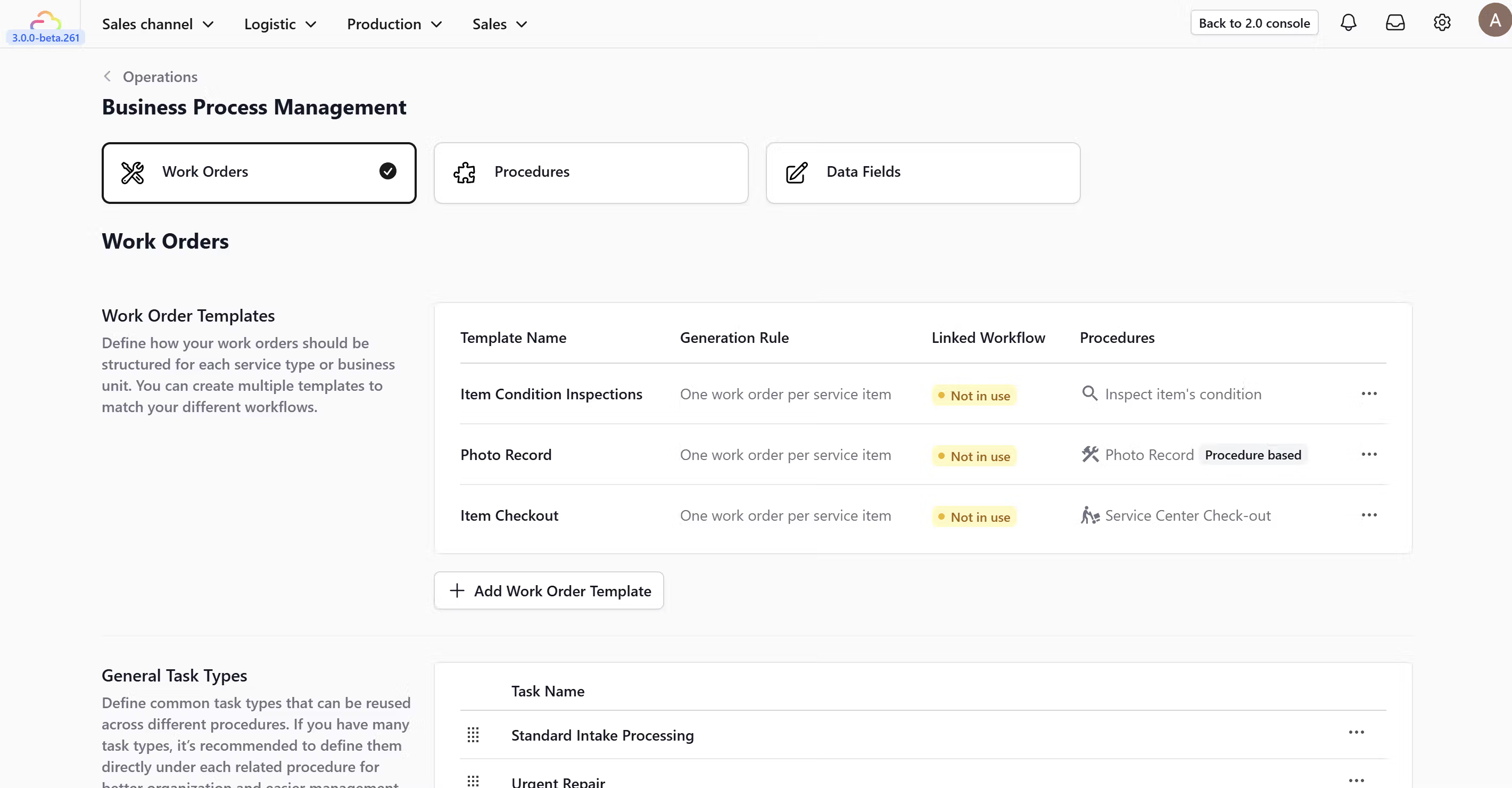Open the Production dropdown menu
This screenshot has width=1512, height=788.
394,24
